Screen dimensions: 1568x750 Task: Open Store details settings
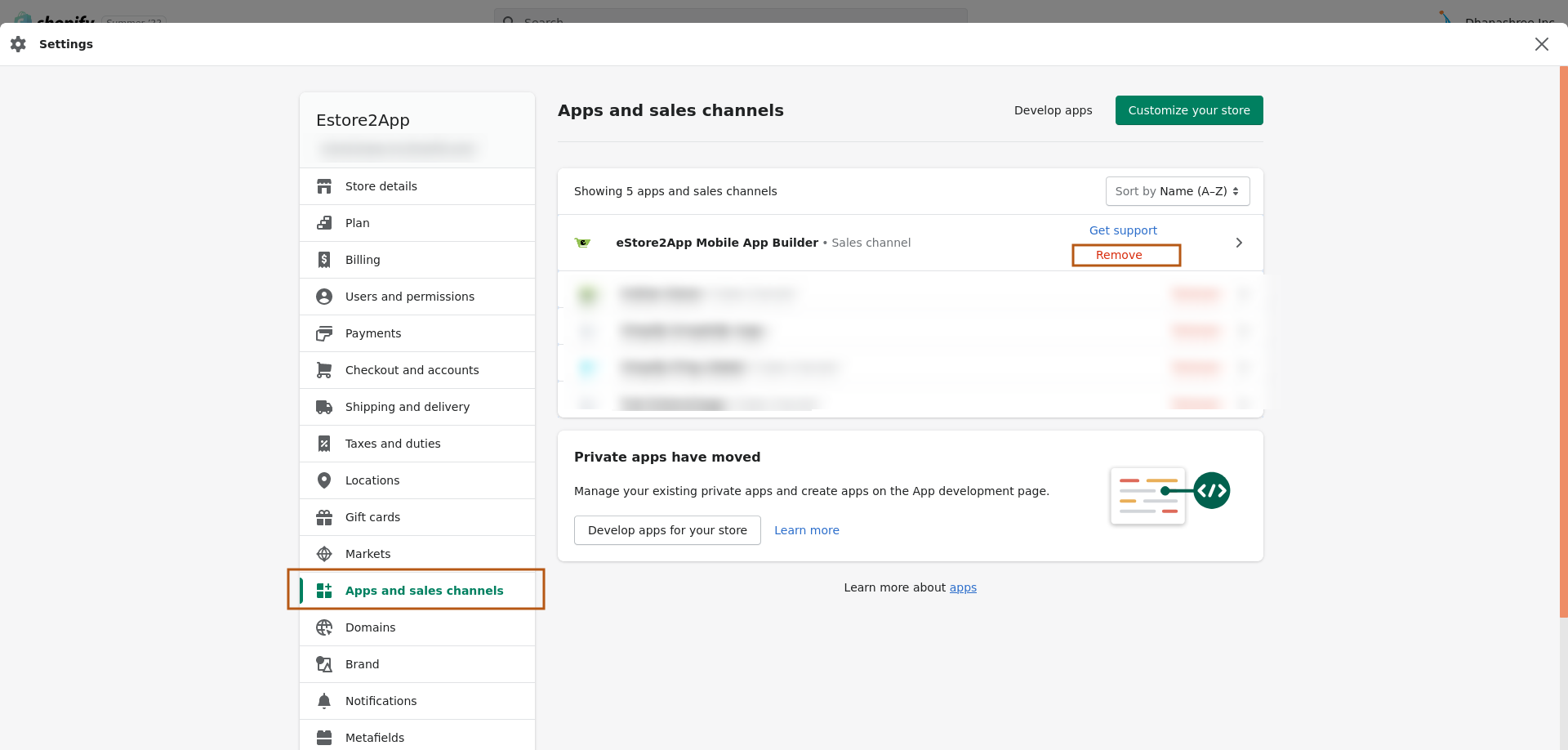(417, 186)
